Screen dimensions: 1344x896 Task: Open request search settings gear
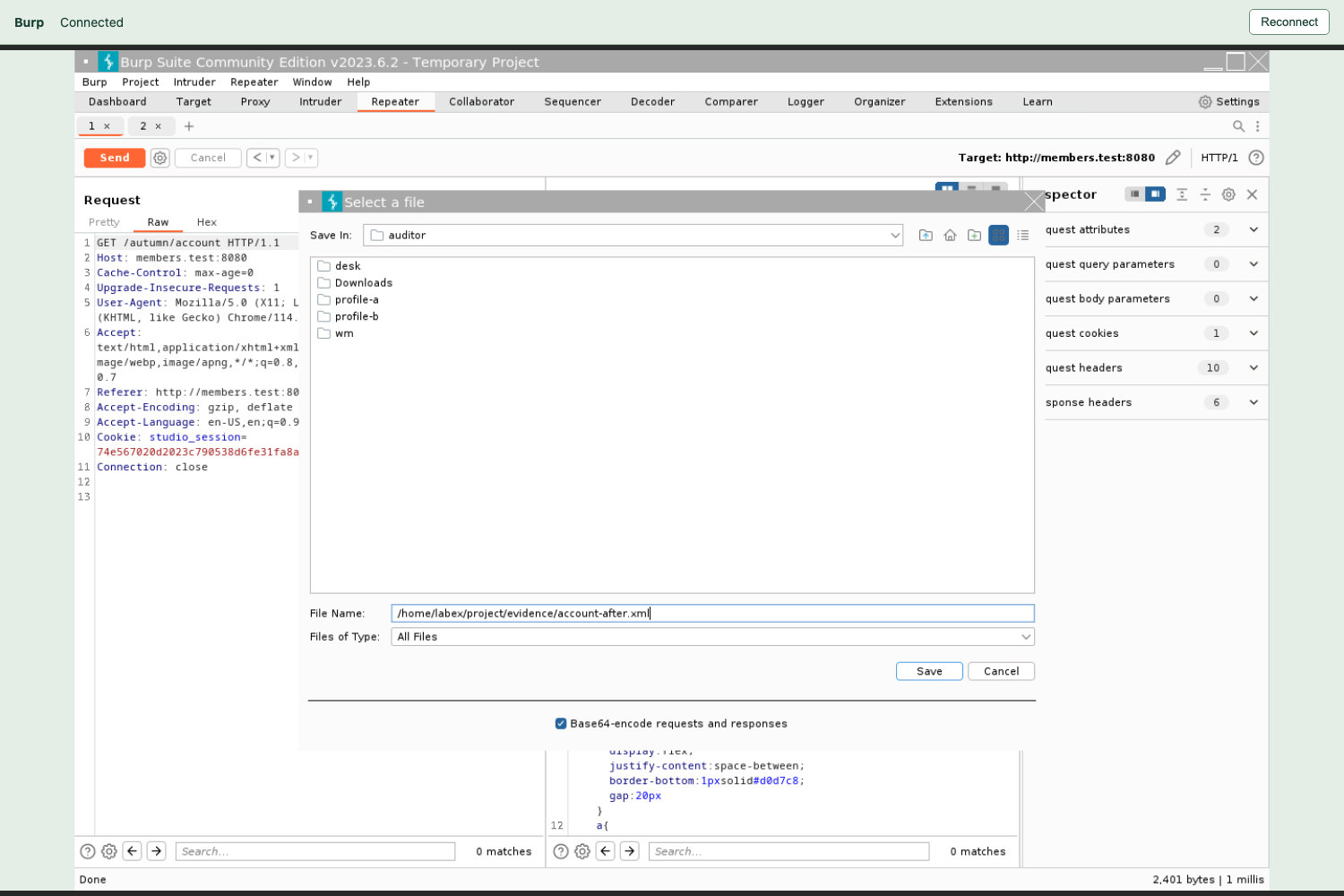coord(109,851)
